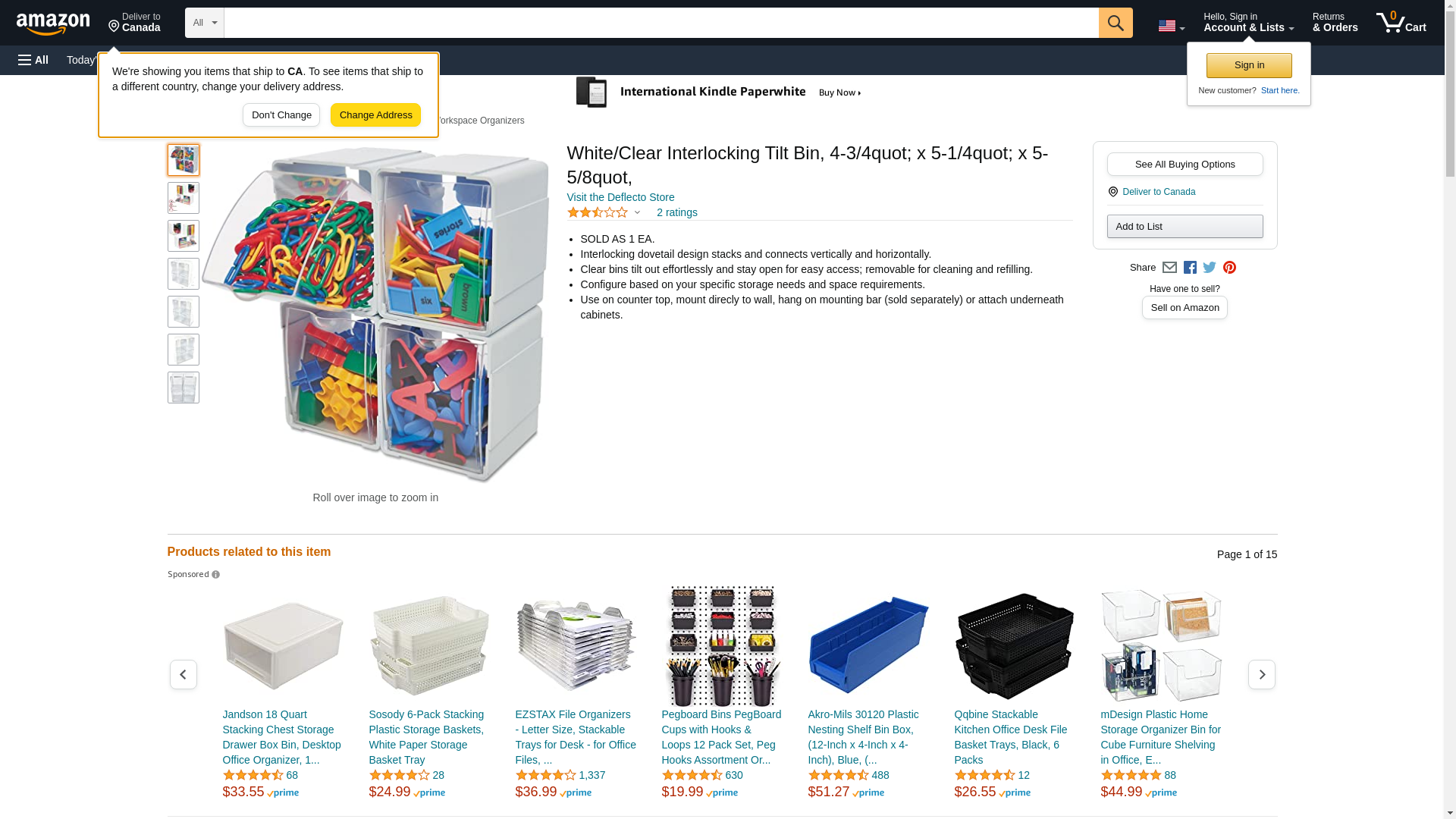Click the Amazon logo
Viewport: 1456px width, 819px height.
[x=53, y=24]
